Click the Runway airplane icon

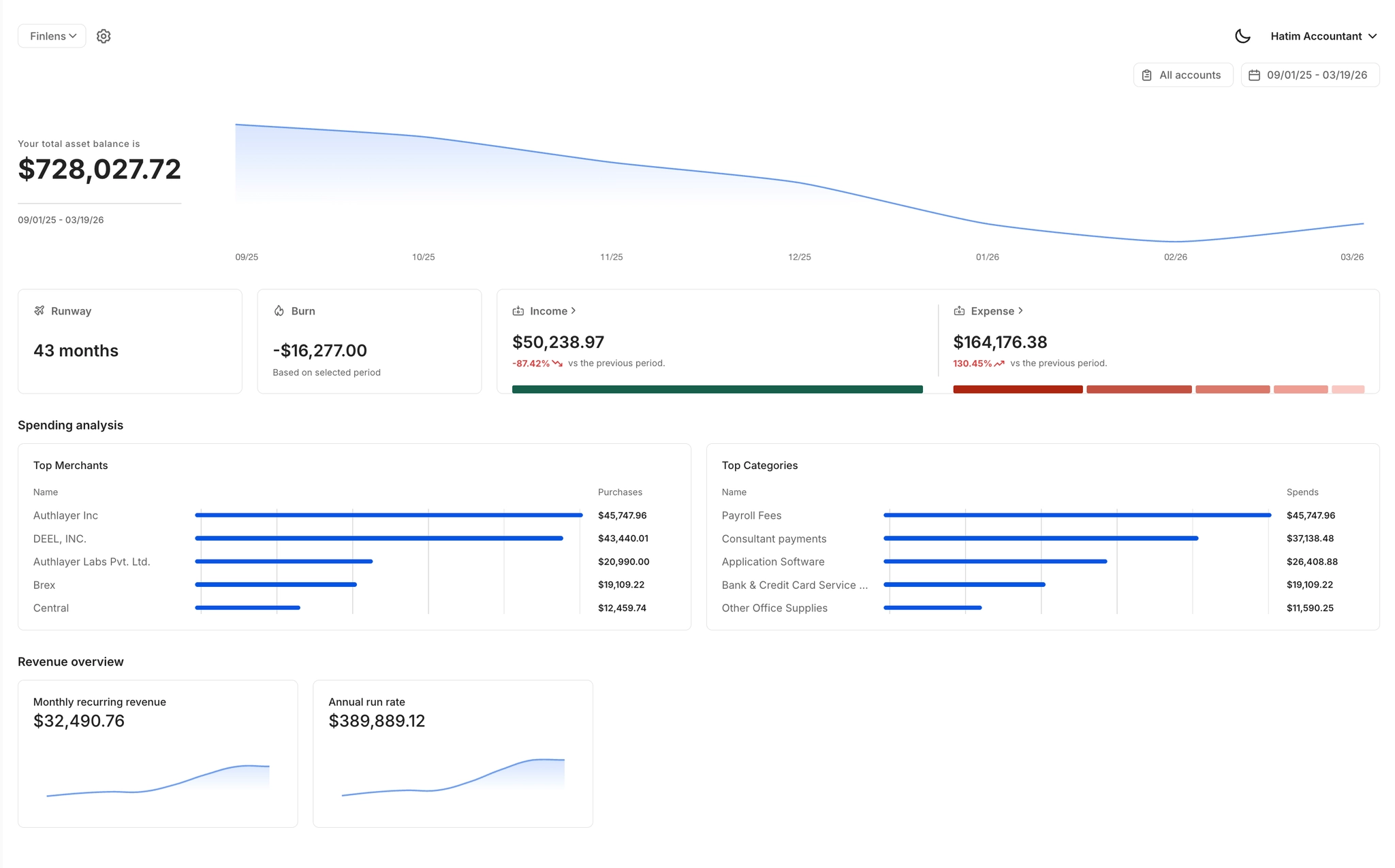pos(40,311)
